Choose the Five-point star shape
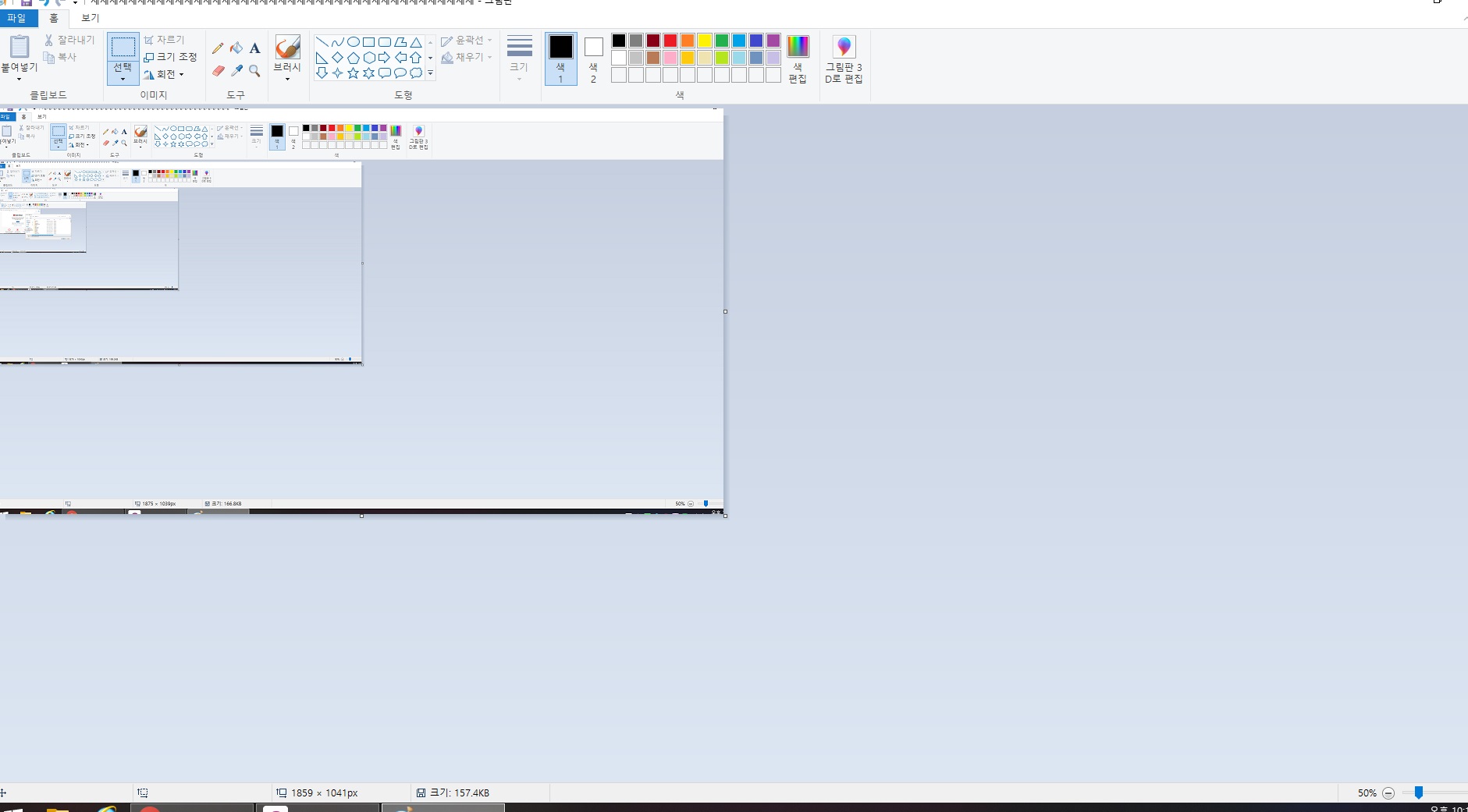The image size is (1468, 812). pyautogui.click(x=353, y=73)
